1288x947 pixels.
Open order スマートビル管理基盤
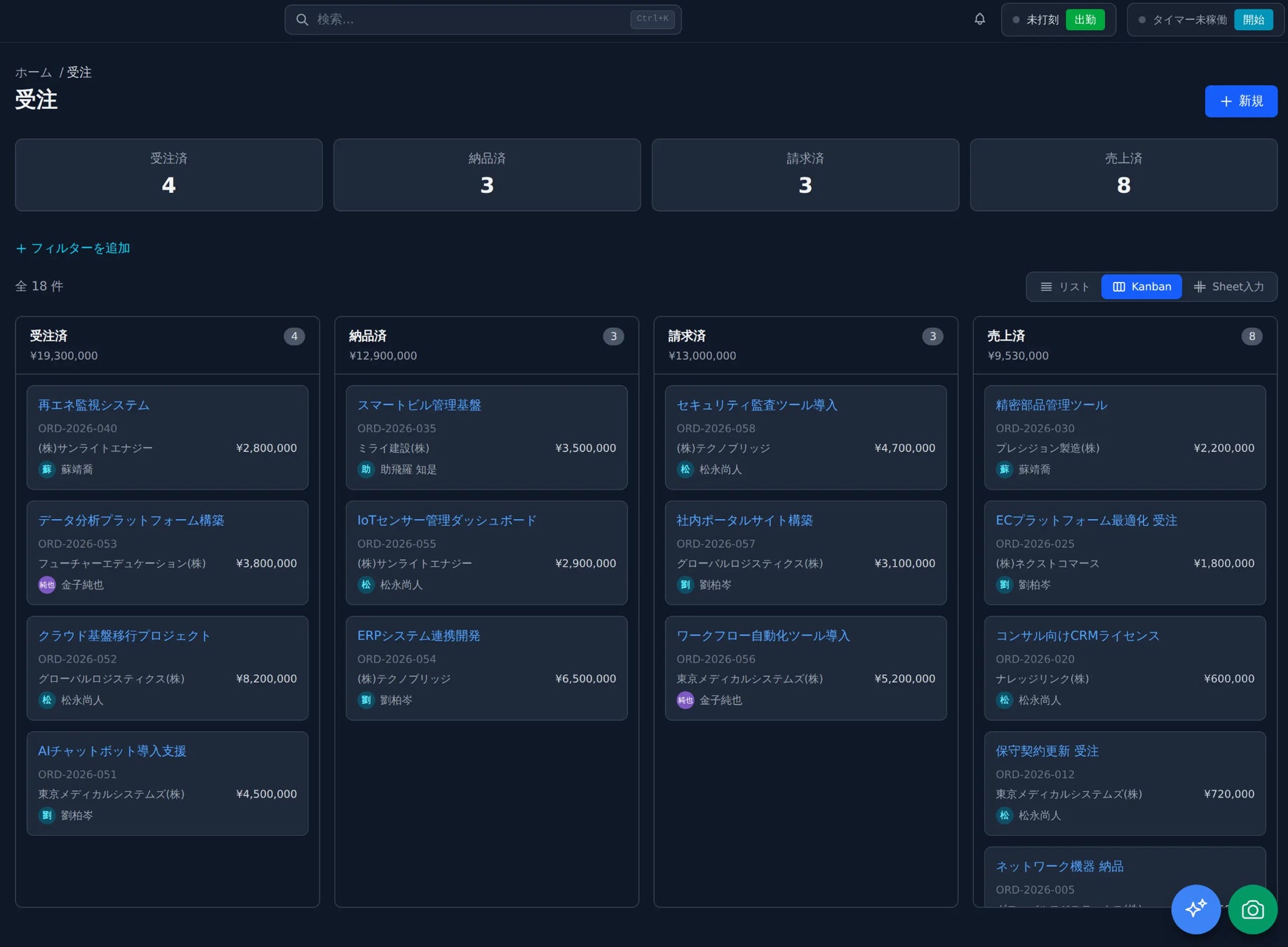(420, 405)
